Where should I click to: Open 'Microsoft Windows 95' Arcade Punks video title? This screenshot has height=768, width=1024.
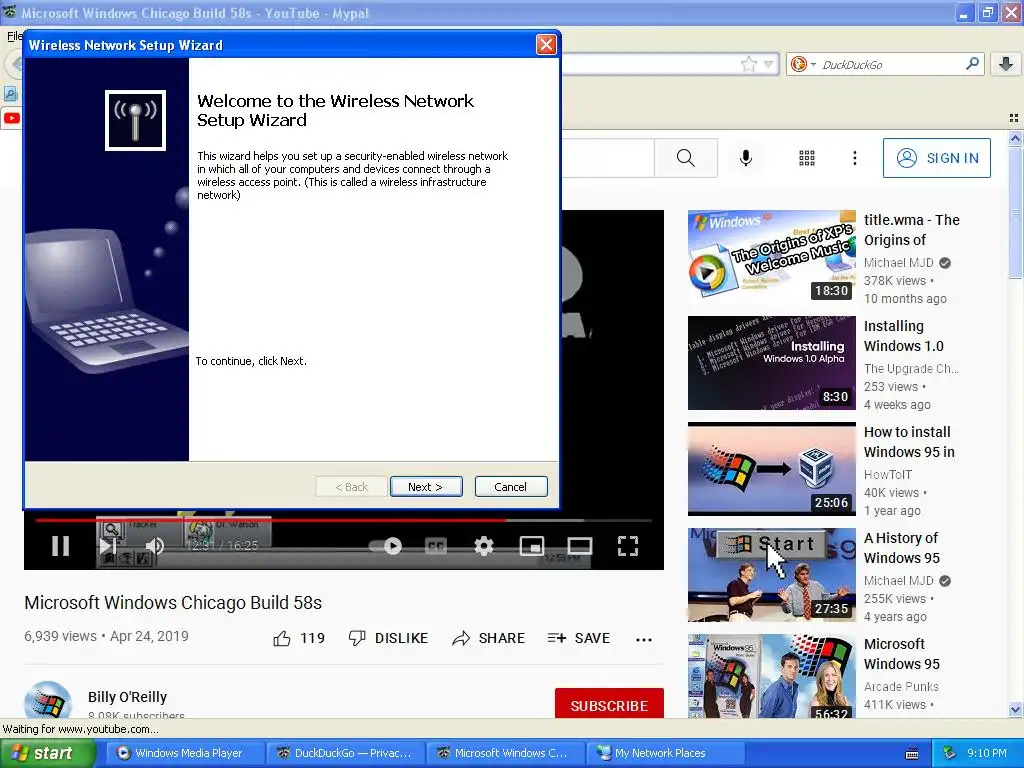(x=902, y=654)
